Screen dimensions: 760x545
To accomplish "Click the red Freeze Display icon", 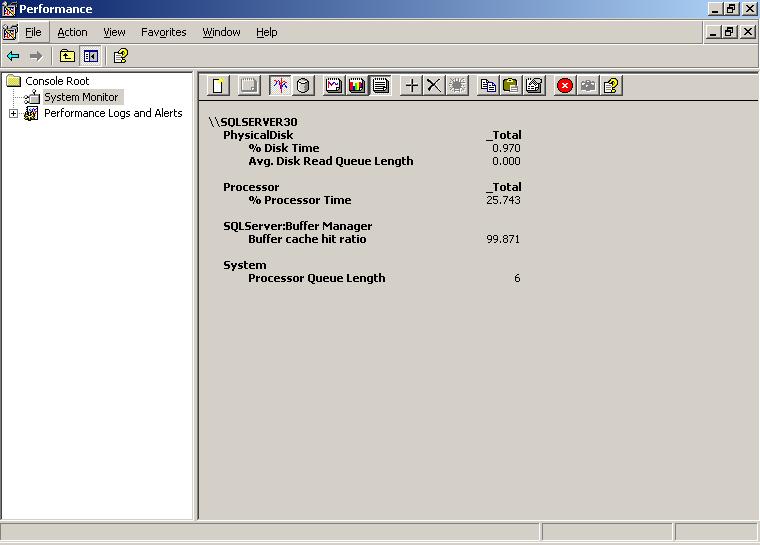I will (565, 86).
